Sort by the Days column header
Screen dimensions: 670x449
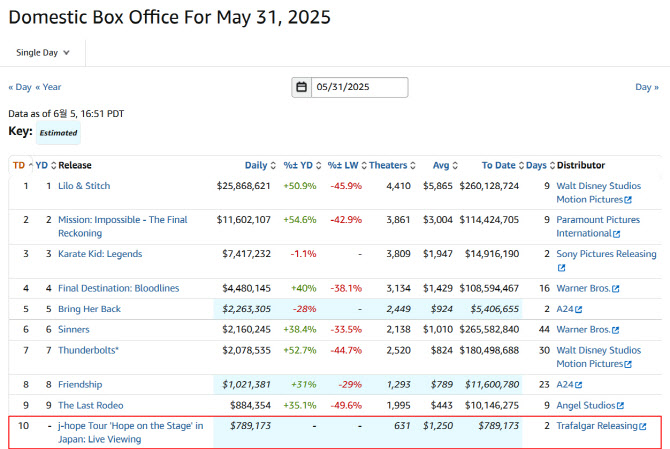538,165
